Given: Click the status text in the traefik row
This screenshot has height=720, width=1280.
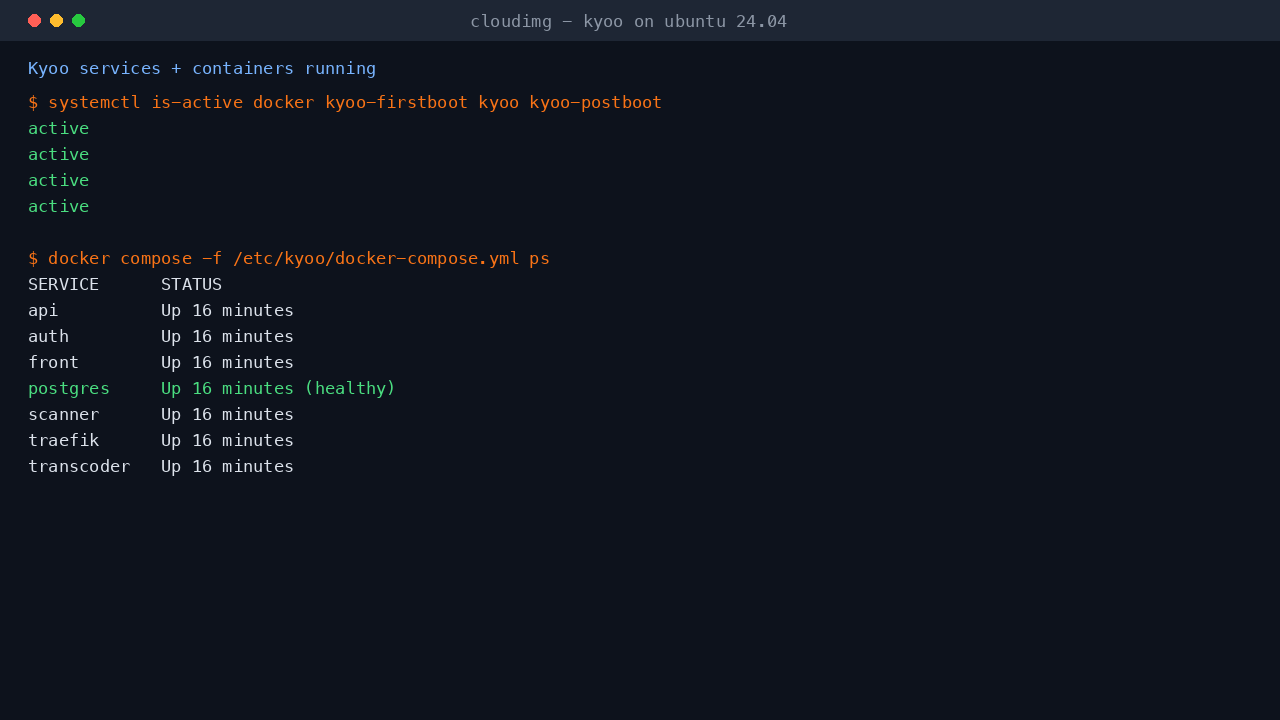Looking at the screenshot, I should pos(228,440).
